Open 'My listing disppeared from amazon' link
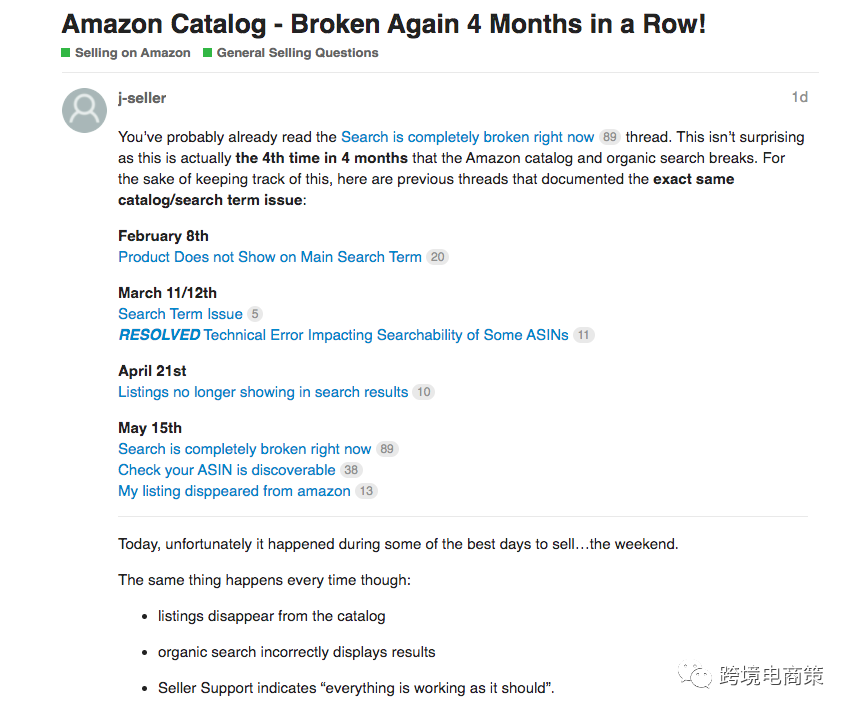 (x=234, y=491)
